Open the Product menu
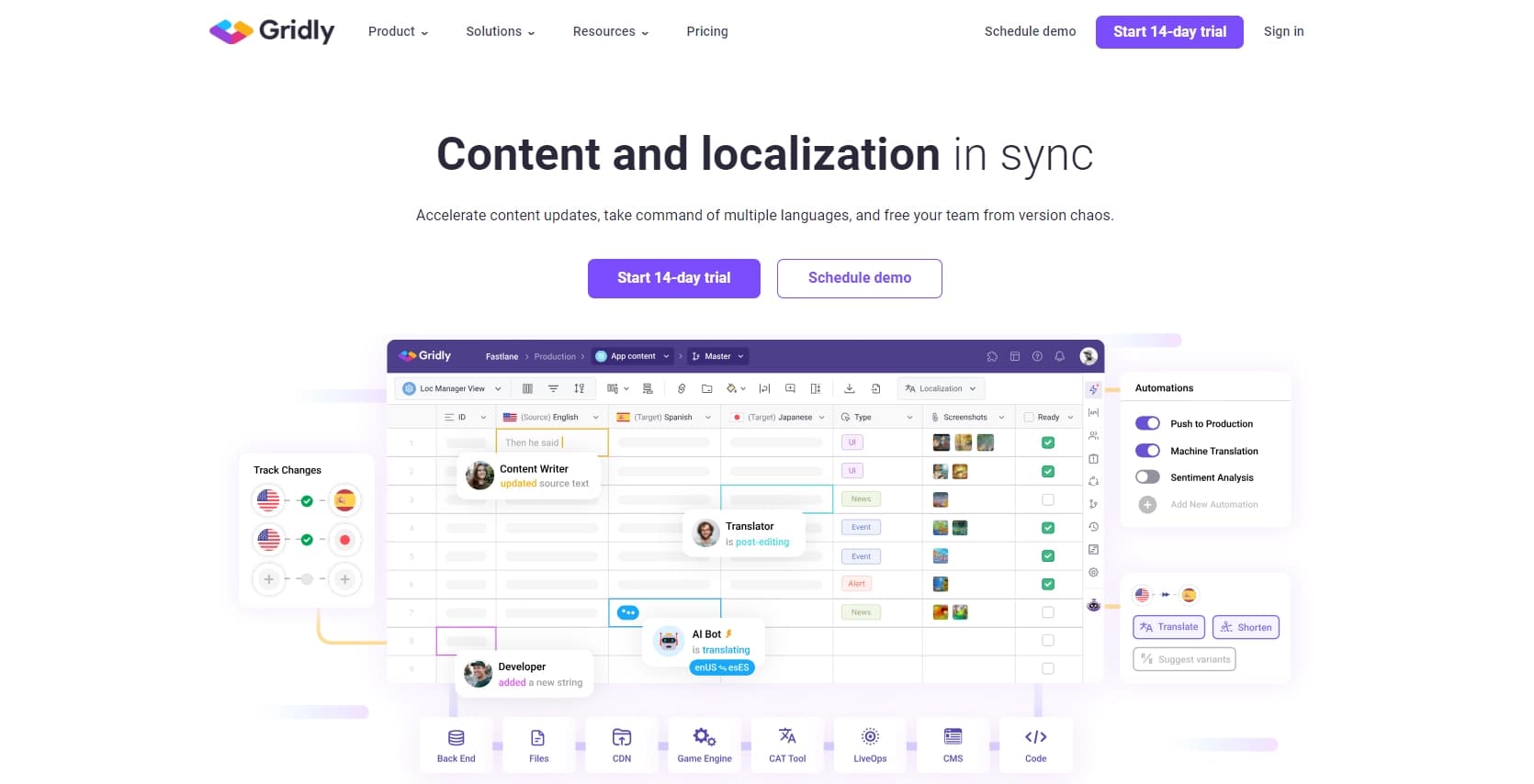1534x784 pixels. (x=399, y=31)
